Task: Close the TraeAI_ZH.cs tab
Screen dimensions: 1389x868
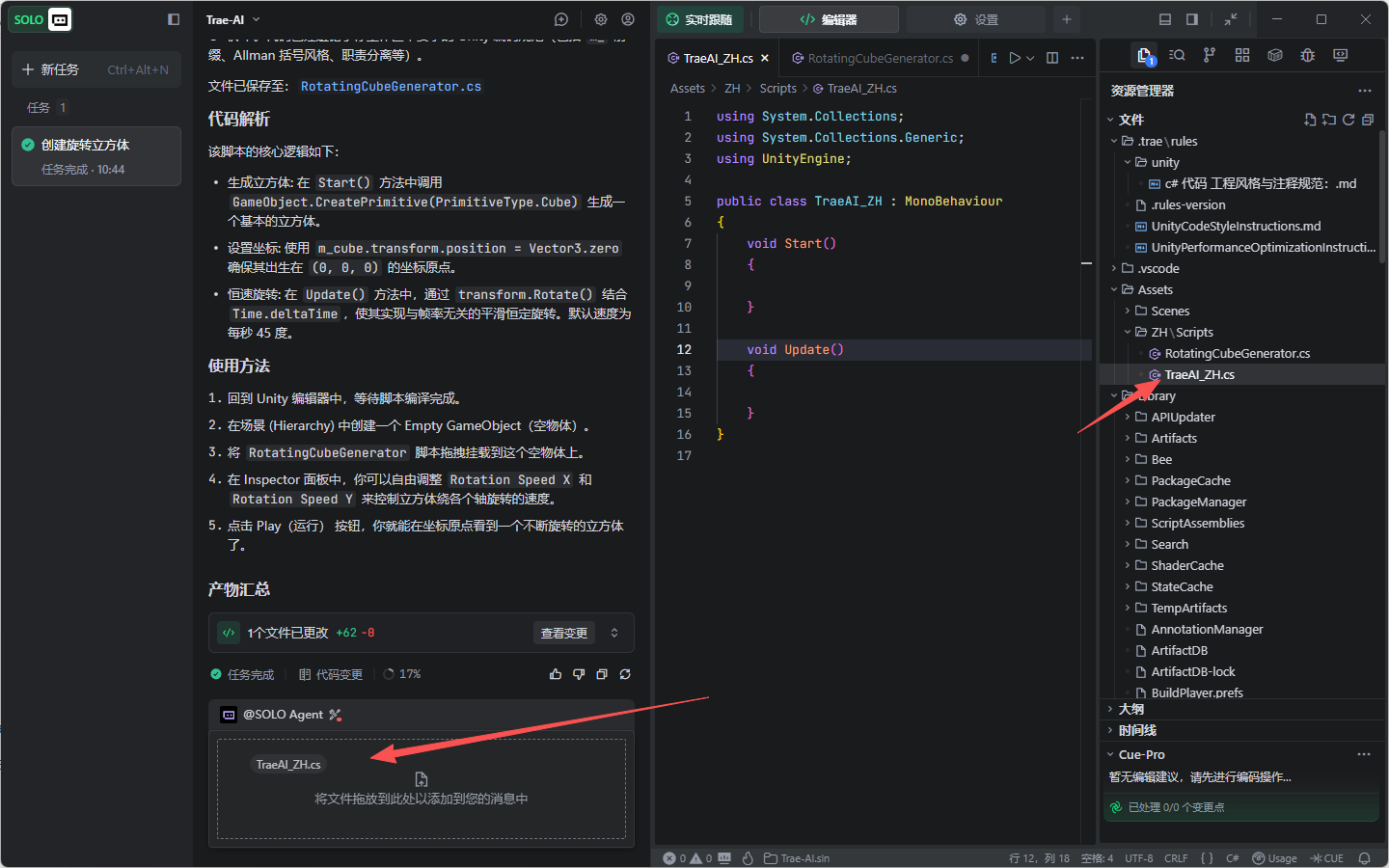Action: point(765,58)
